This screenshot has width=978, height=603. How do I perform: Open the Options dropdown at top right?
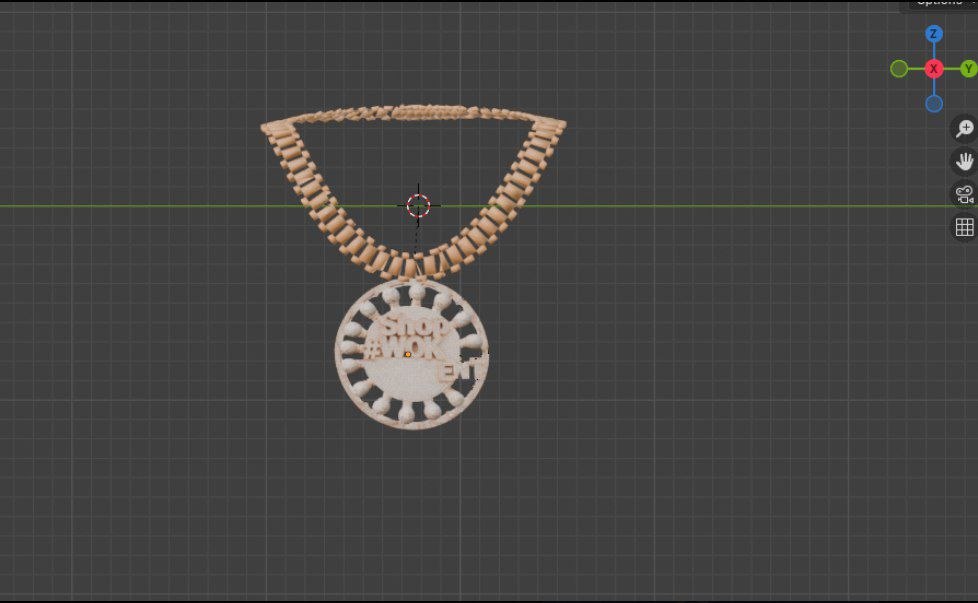point(942,3)
